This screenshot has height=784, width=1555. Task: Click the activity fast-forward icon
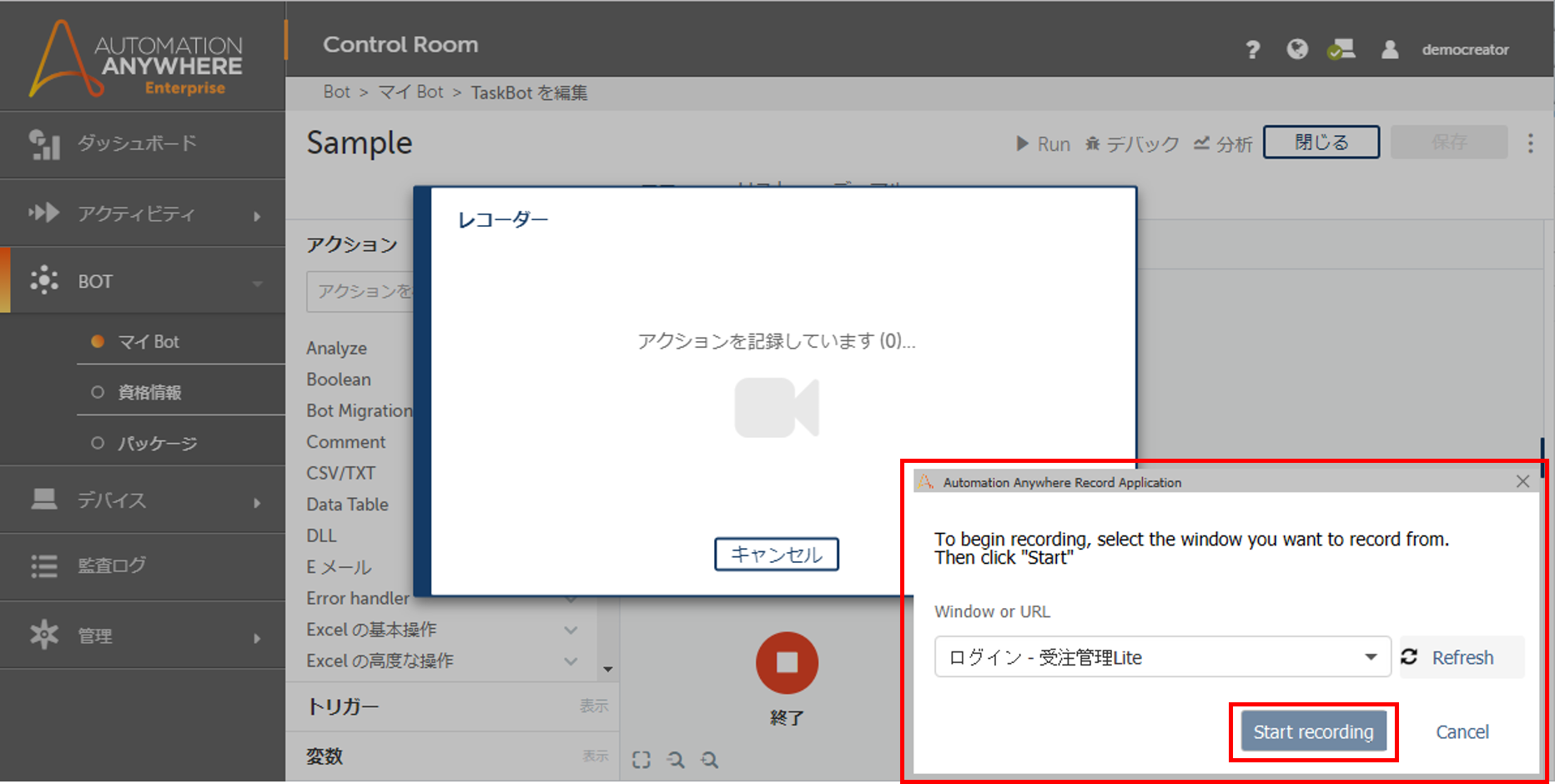tap(44, 213)
